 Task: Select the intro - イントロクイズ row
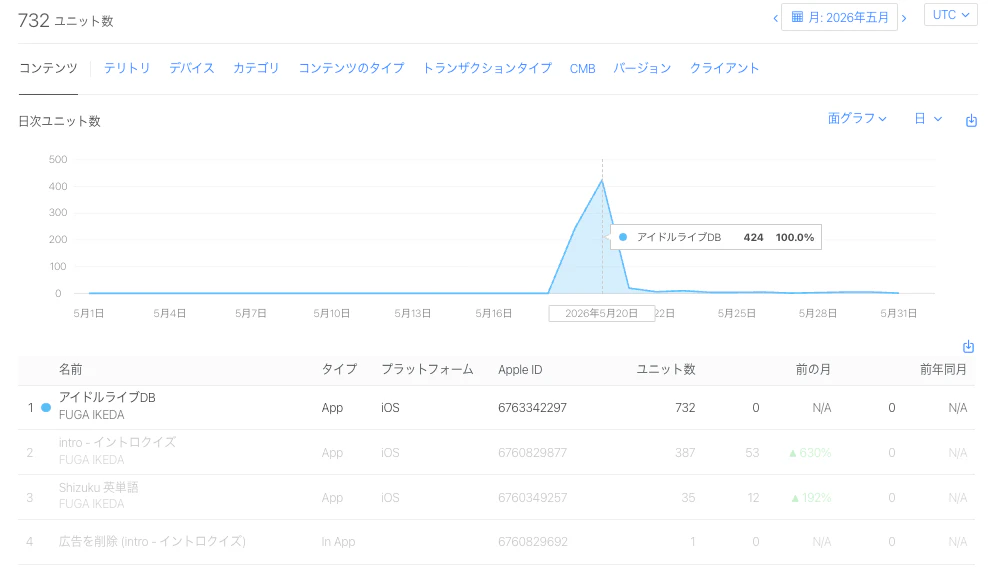(x=496, y=453)
